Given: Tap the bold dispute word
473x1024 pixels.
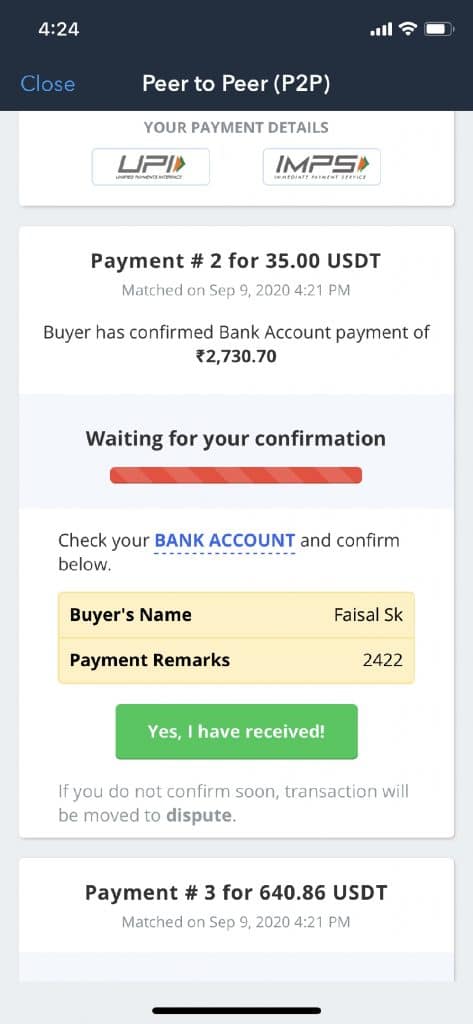Looking at the screenshot, I should [x=199, y=816].
